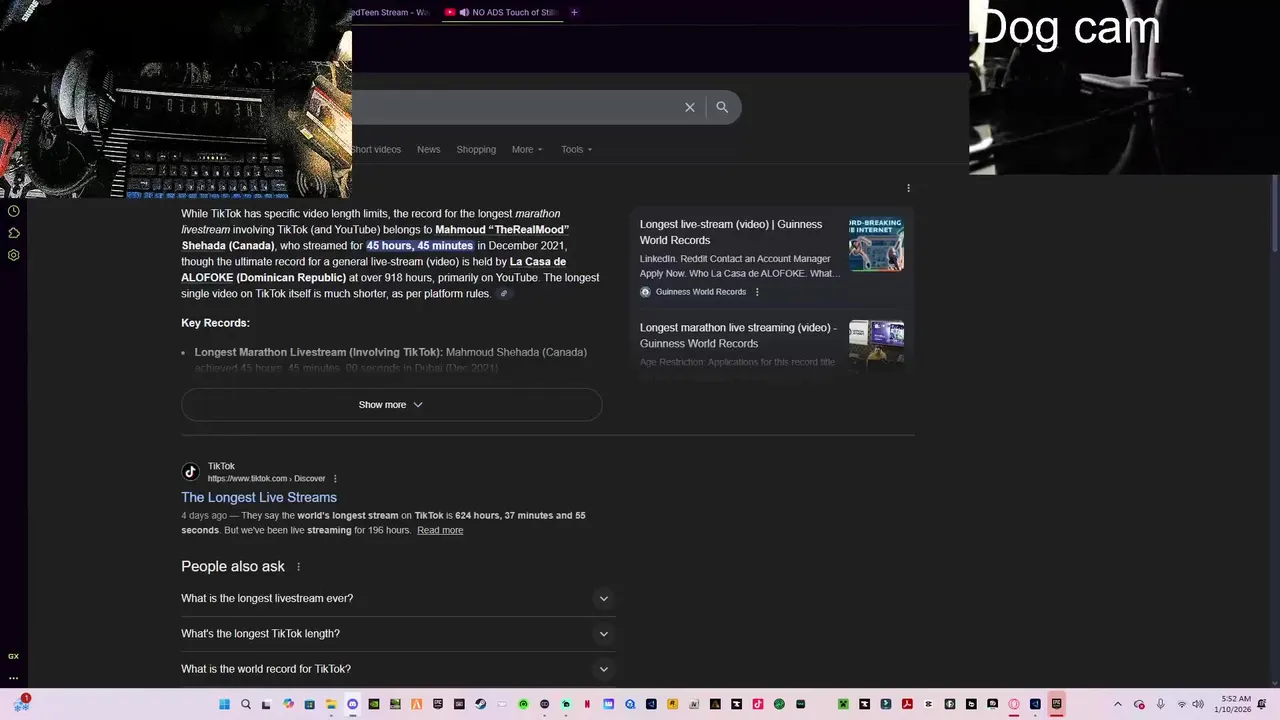Open three-dot menu beside Guinness World Records source

757,292
